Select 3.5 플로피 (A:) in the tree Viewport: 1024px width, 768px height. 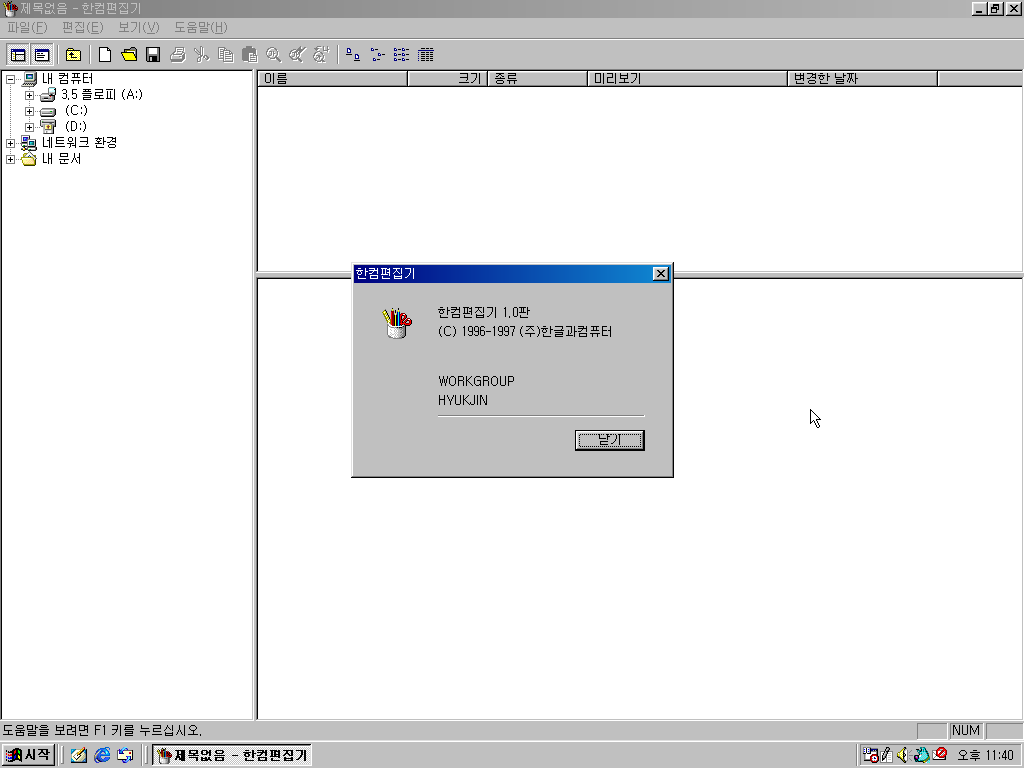102,95
